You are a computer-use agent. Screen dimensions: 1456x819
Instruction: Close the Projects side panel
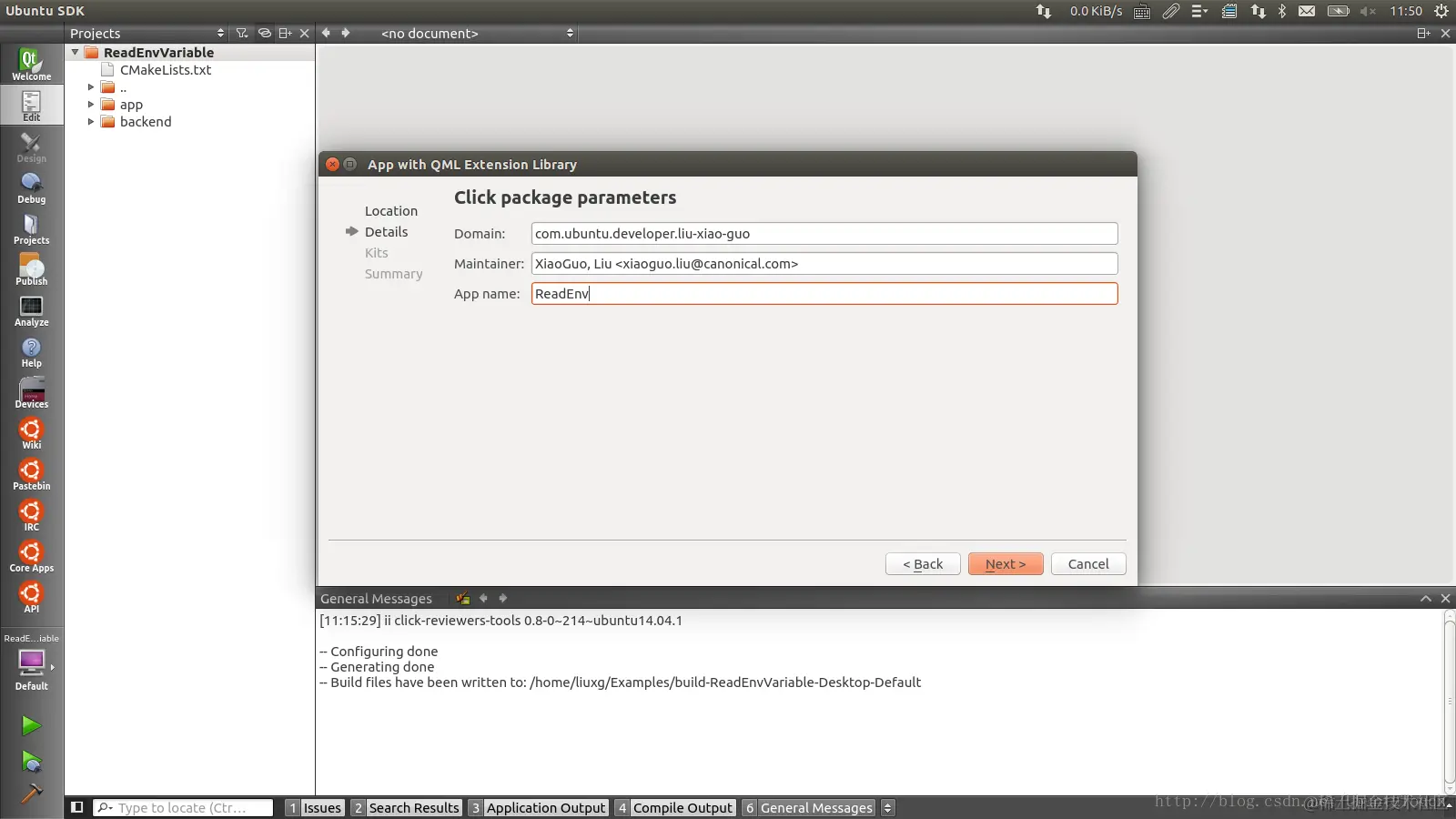305,33
